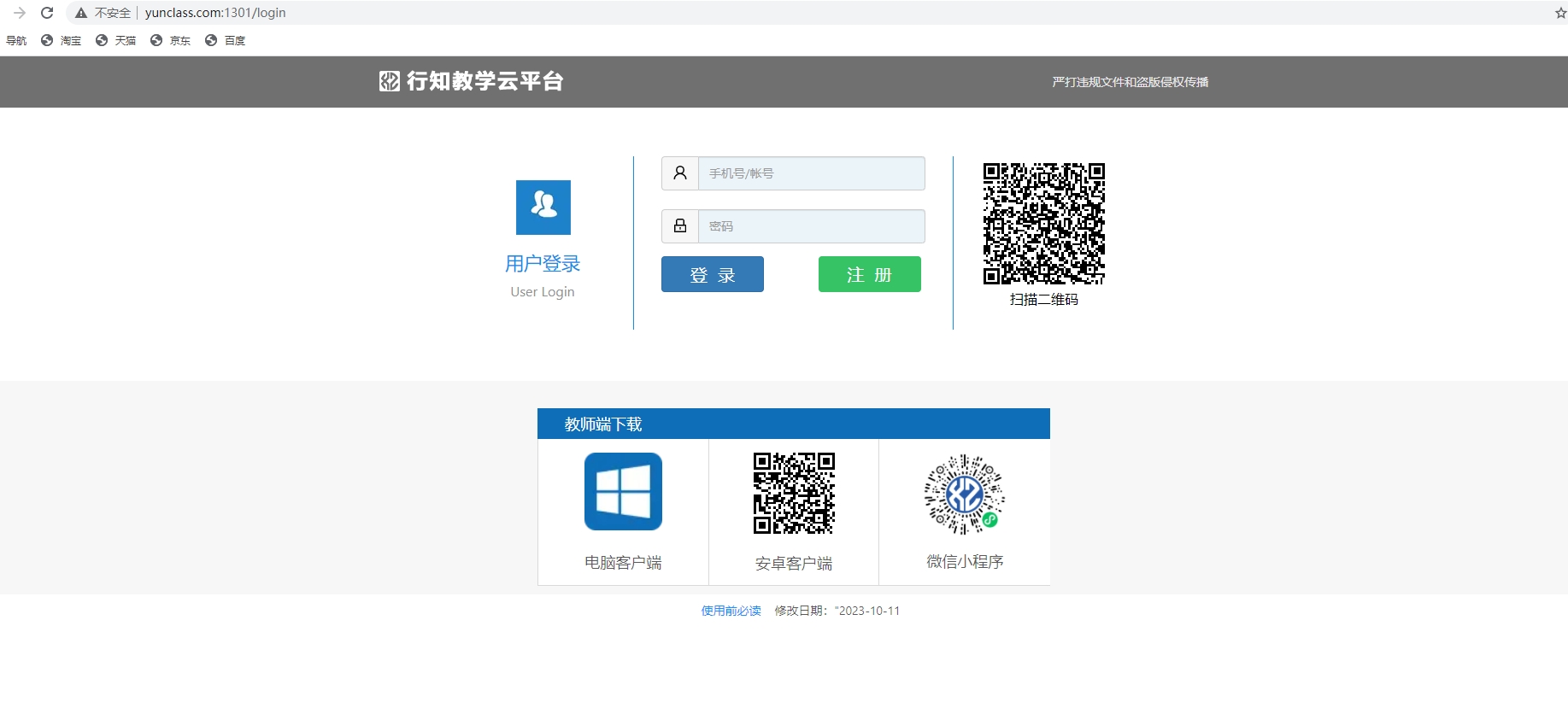Viewport: 1568px width, 708px height.
Task: Click the 修改日期 2023-10-11 text
Action: tap(837, 611)
